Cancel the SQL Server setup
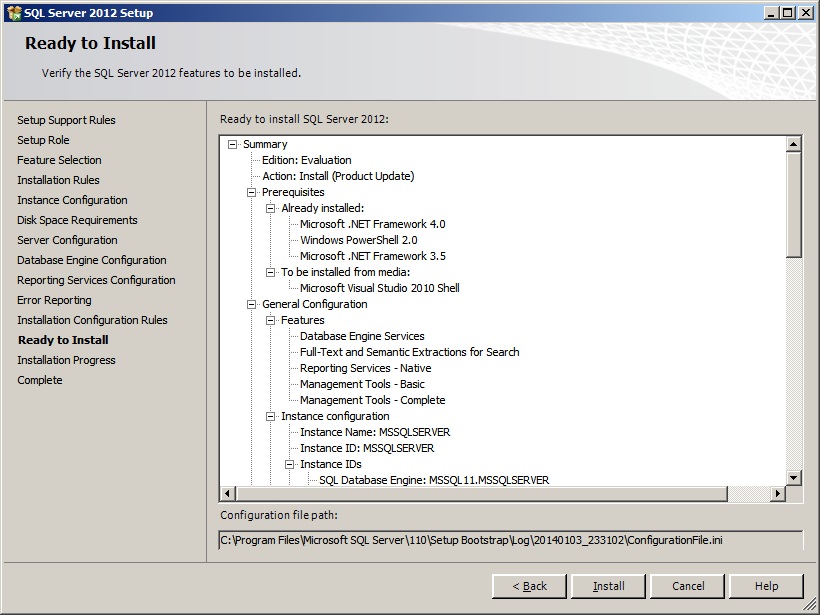 [x=688, y=586]
